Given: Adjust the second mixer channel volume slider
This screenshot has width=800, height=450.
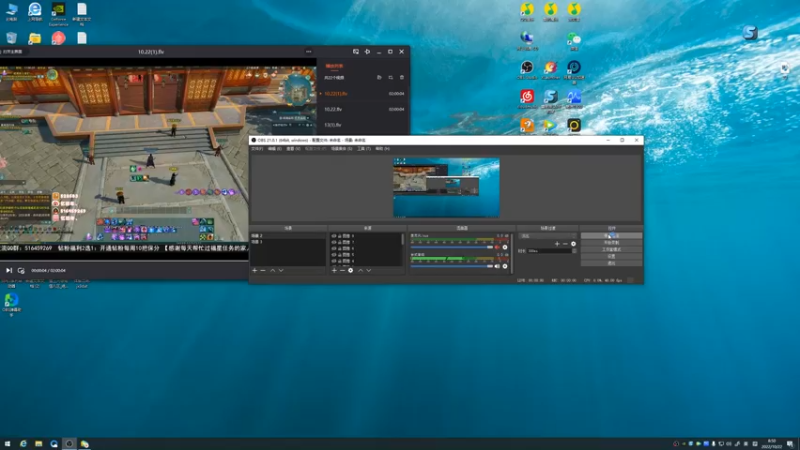Looking at the screenshot, I should coord(452,266).
